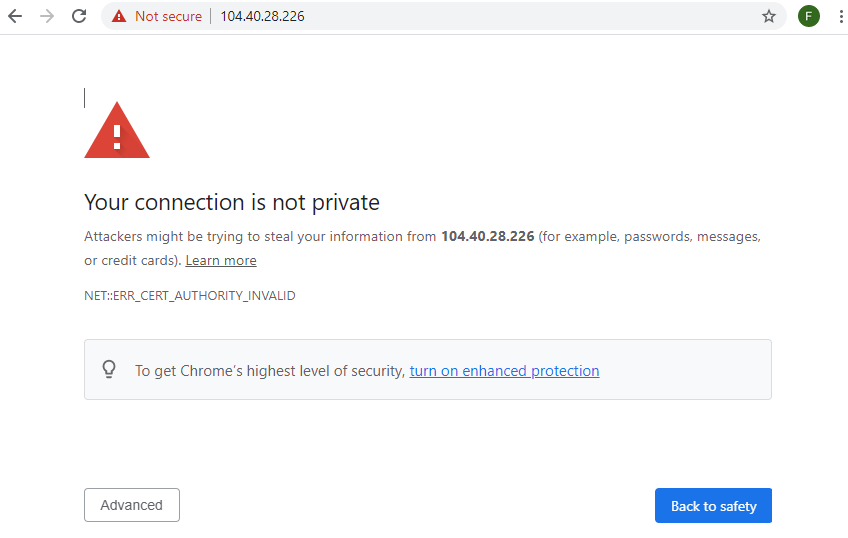Click the blue "Back to safety" button
This screenshot has width=848, height=538.
click(713, 506)
